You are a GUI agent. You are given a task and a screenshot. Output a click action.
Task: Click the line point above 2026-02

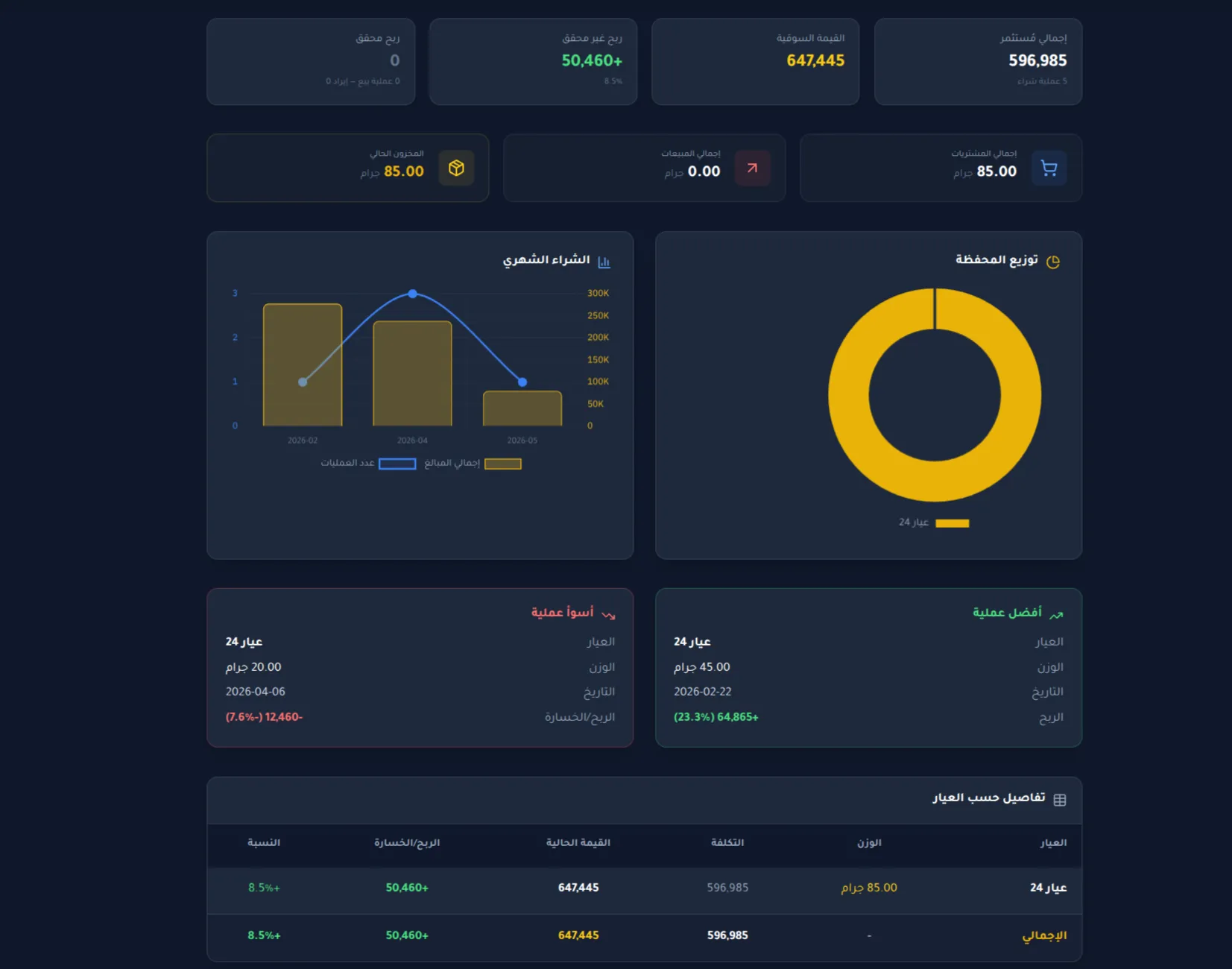pyautogui.click(x=303, y=382)
